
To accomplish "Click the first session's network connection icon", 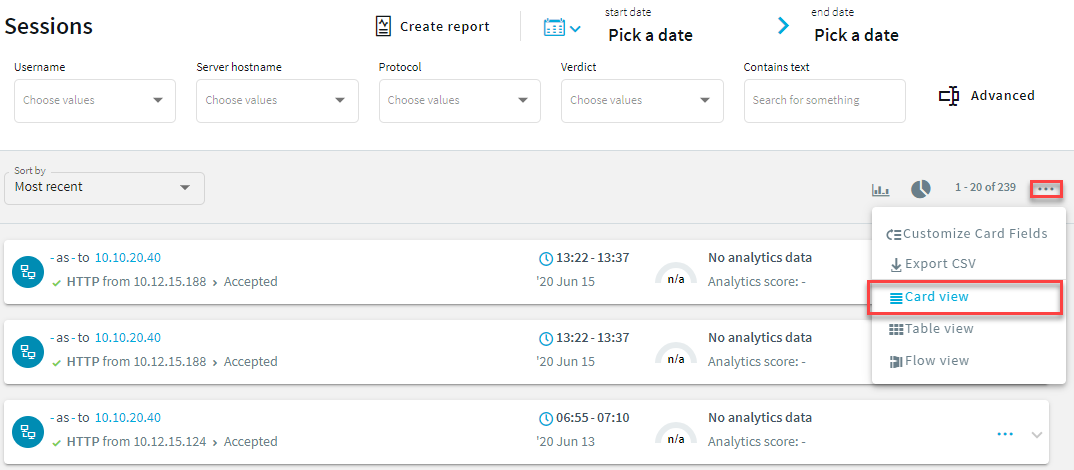I will [x=27, y=271].
